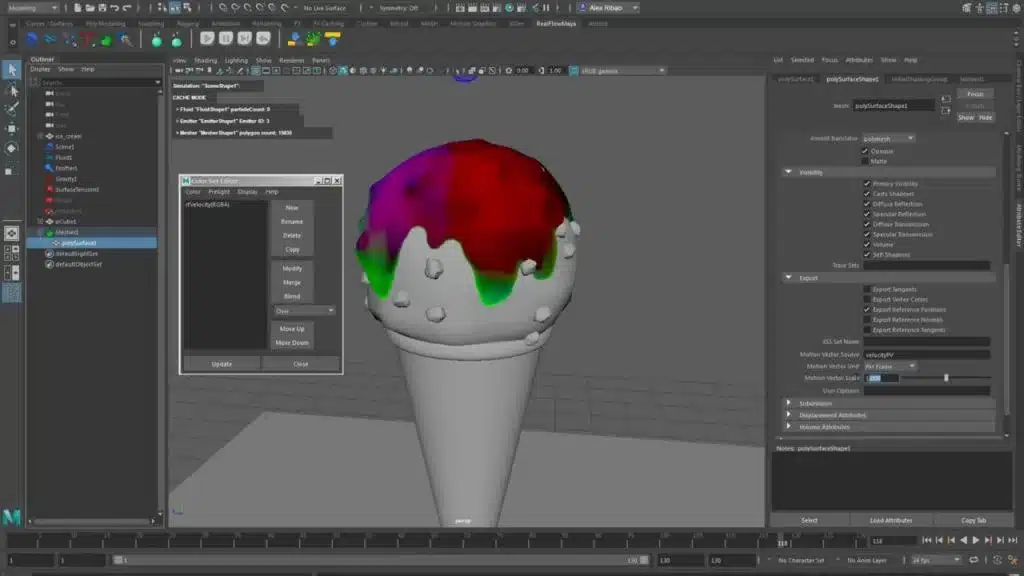Select the Lasso tool in the toolbox
Viewport: 1024px width, 576px height.
pyautogui.click(x=12, y=90)
